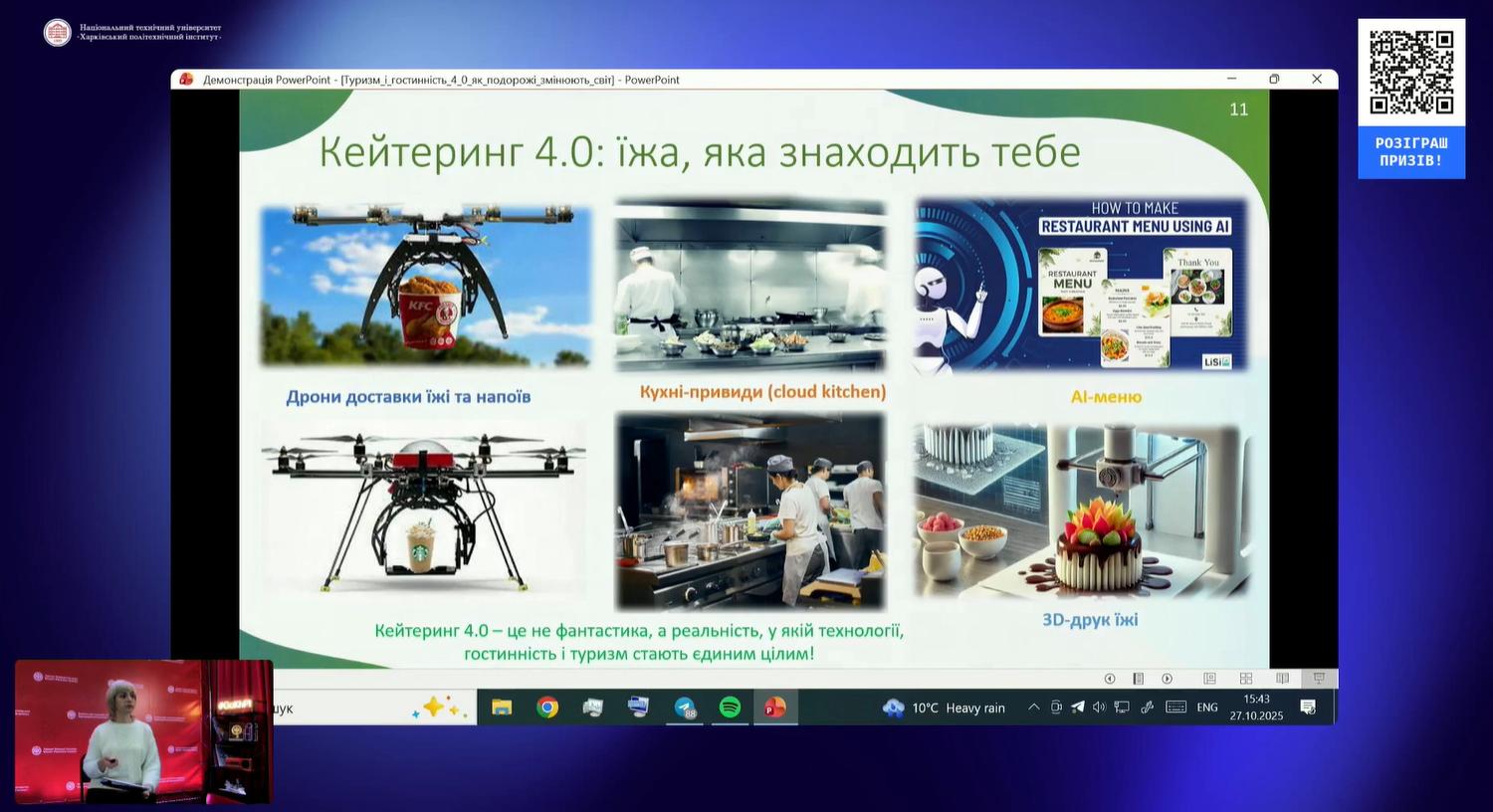Click the PowerPoint logo in title bar
This screenshot has width=1493, height=812.
pyautogui.click(x=186, y=80)
